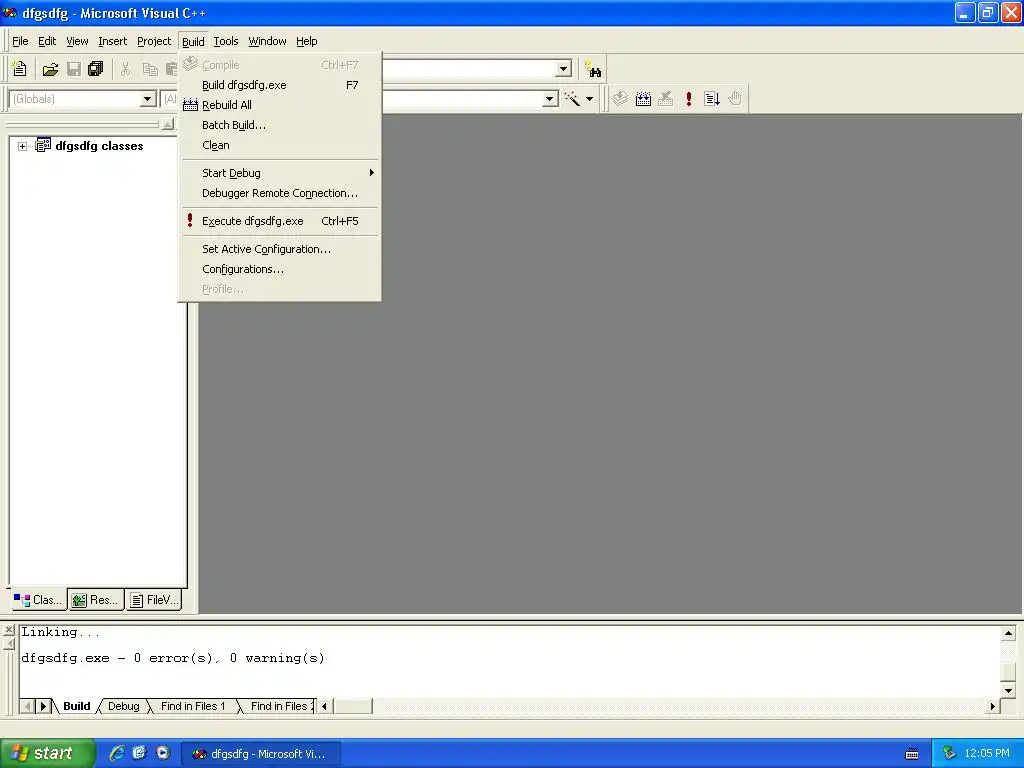Open the Tools menu

click(226, 41)
